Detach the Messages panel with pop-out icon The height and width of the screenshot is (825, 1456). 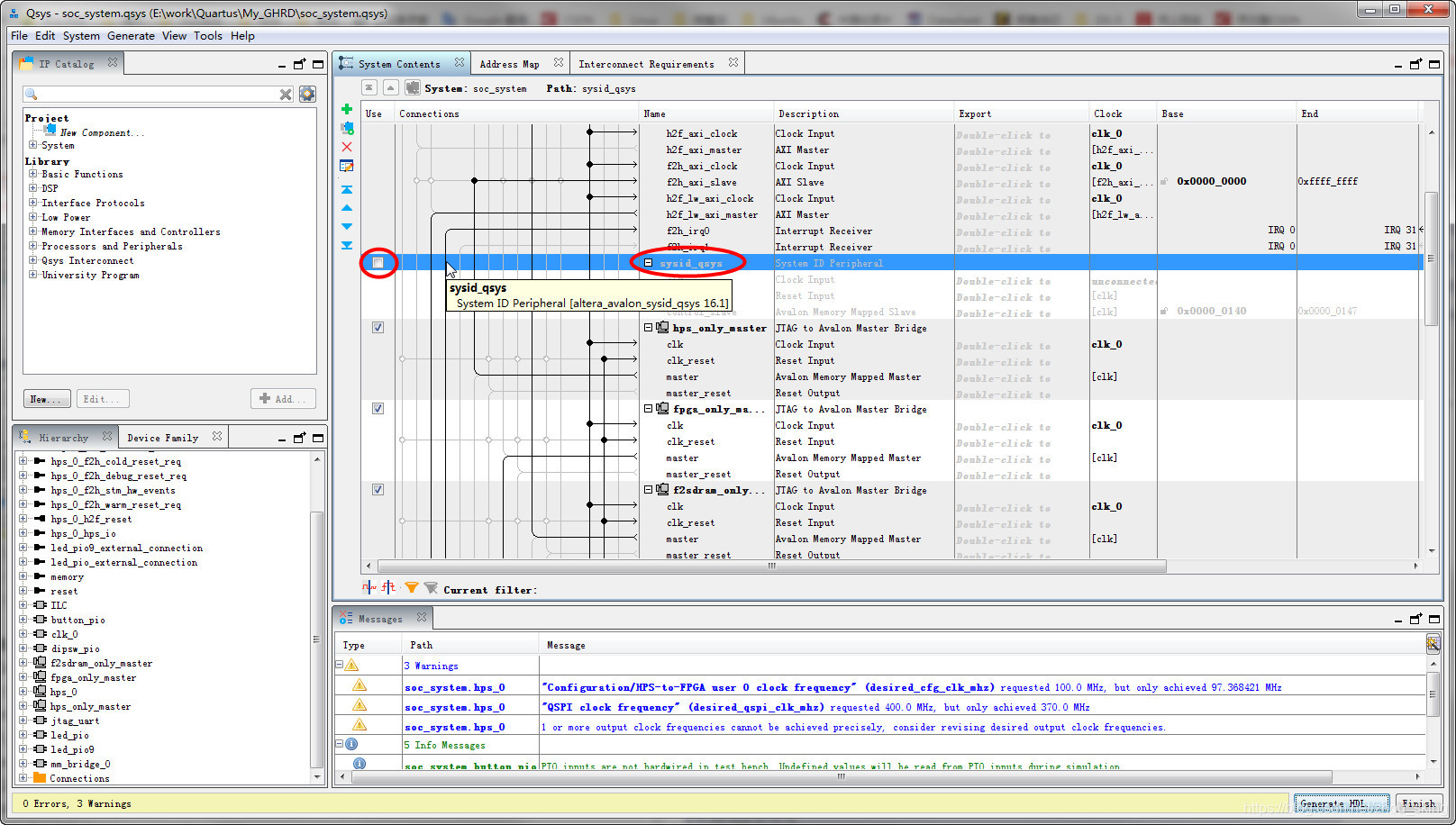click(x=1416, y=619)
